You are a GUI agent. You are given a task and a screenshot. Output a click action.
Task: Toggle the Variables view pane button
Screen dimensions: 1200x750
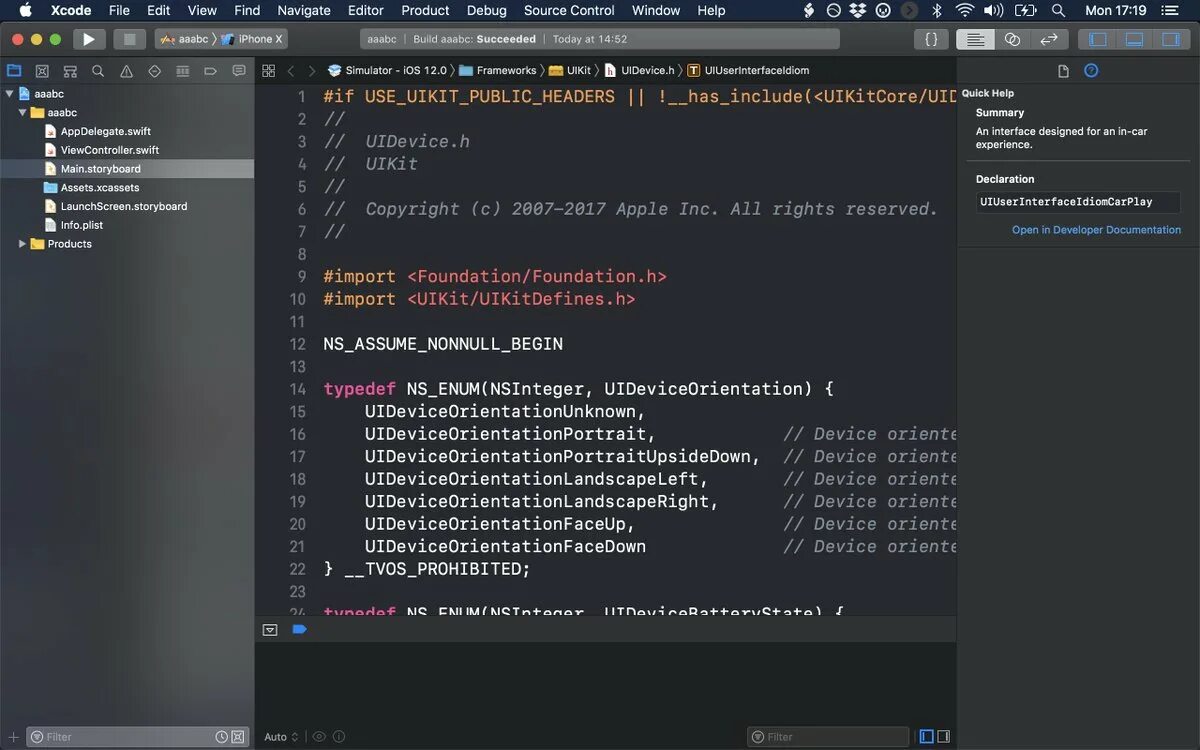click(x=927, y=737)
